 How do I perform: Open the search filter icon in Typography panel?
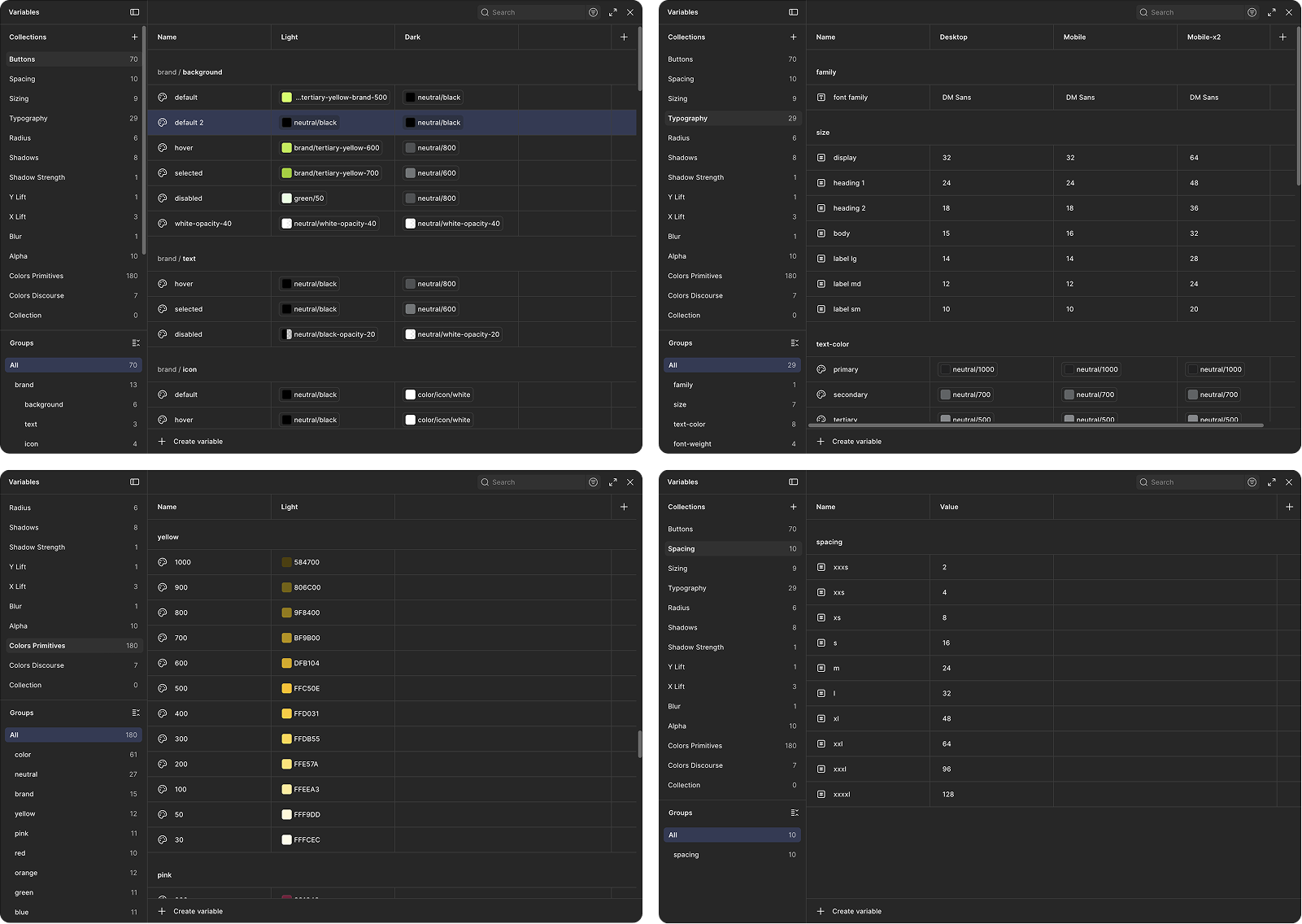(1252, 12)
